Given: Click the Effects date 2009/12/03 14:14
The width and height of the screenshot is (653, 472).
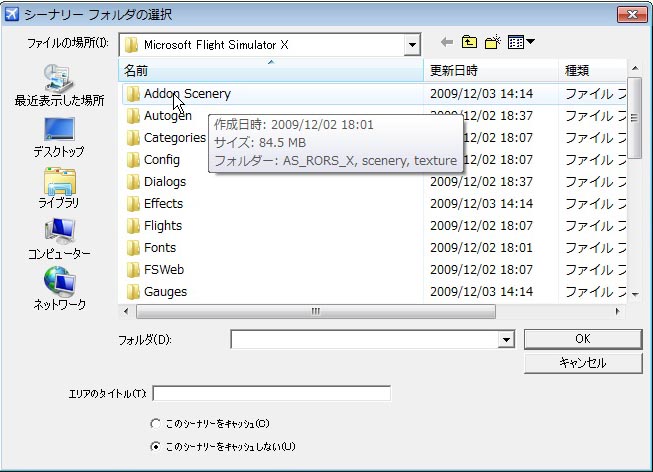Looking at the screenshot, I should [481, 204].
